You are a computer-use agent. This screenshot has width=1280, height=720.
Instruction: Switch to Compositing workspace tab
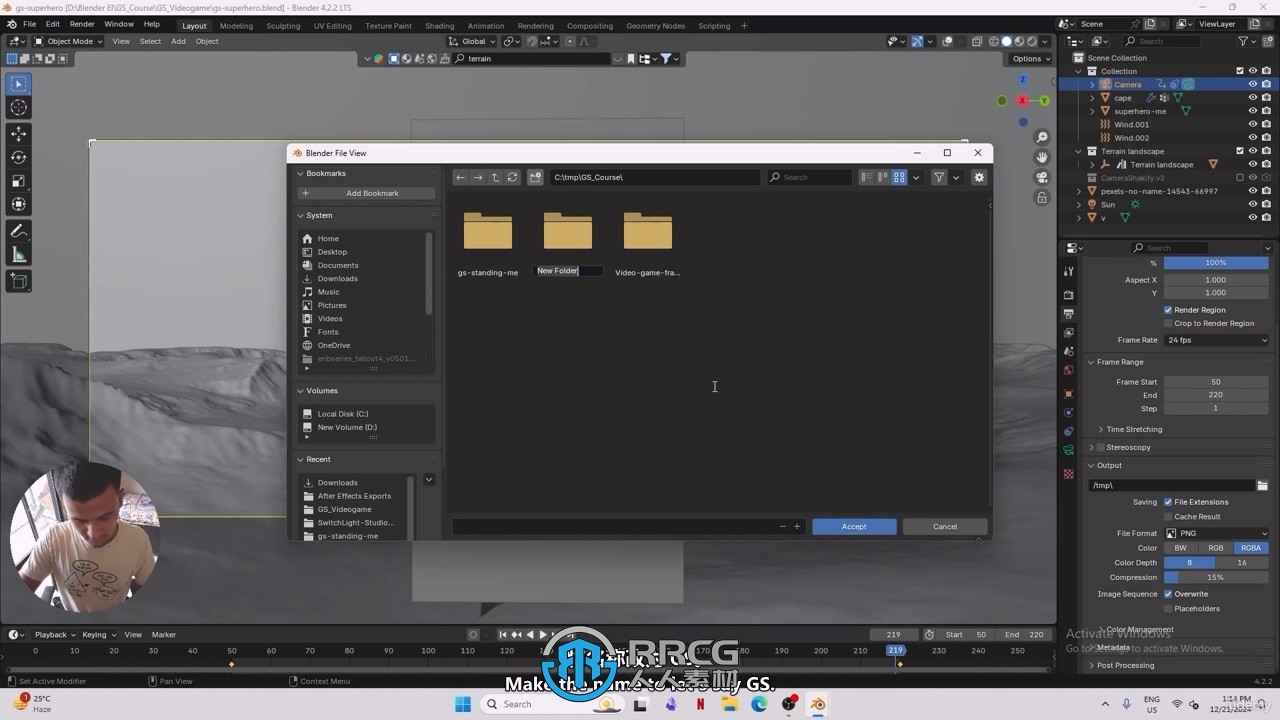click(x=590, y=26)
